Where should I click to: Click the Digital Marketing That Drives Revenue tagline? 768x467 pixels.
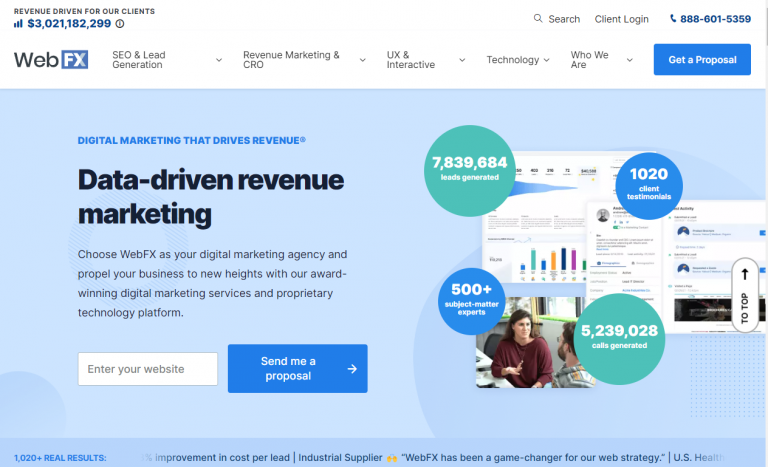pos(192,141)
